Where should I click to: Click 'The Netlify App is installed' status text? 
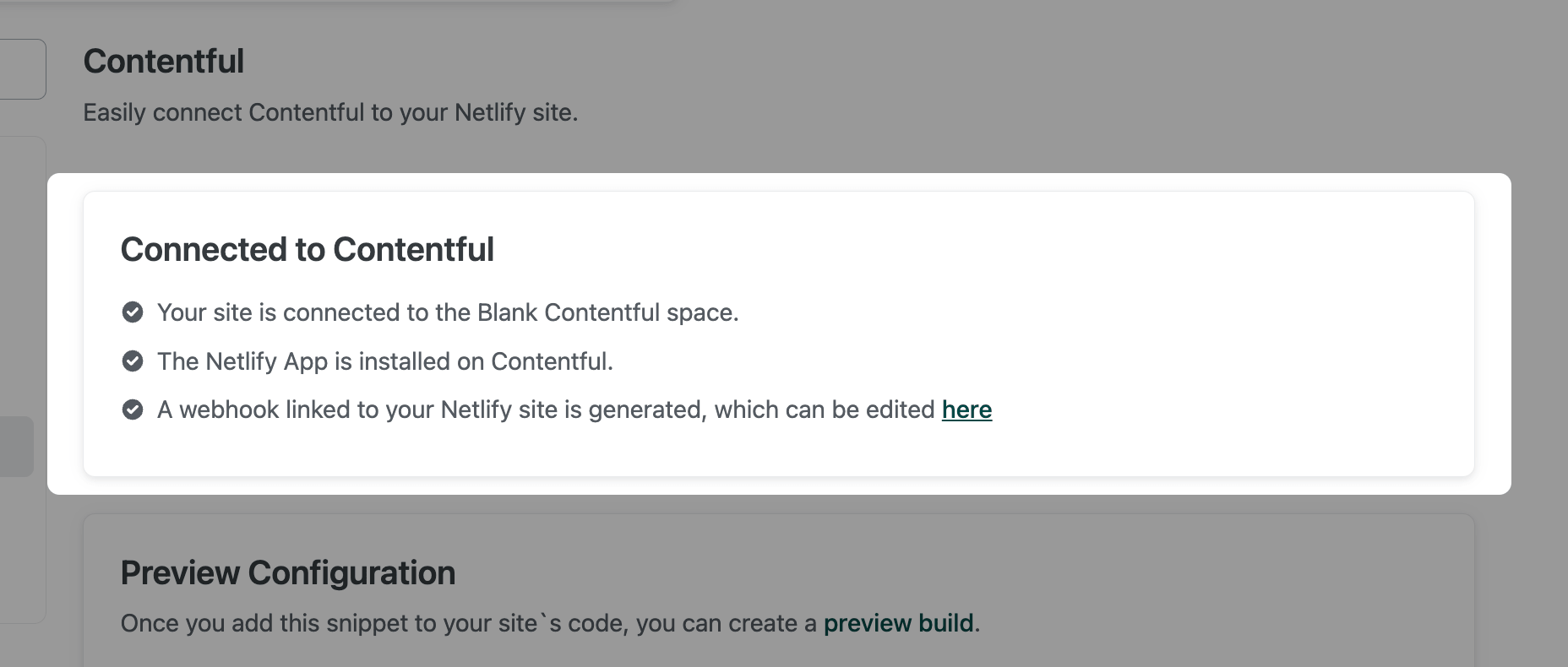(385, 361)
